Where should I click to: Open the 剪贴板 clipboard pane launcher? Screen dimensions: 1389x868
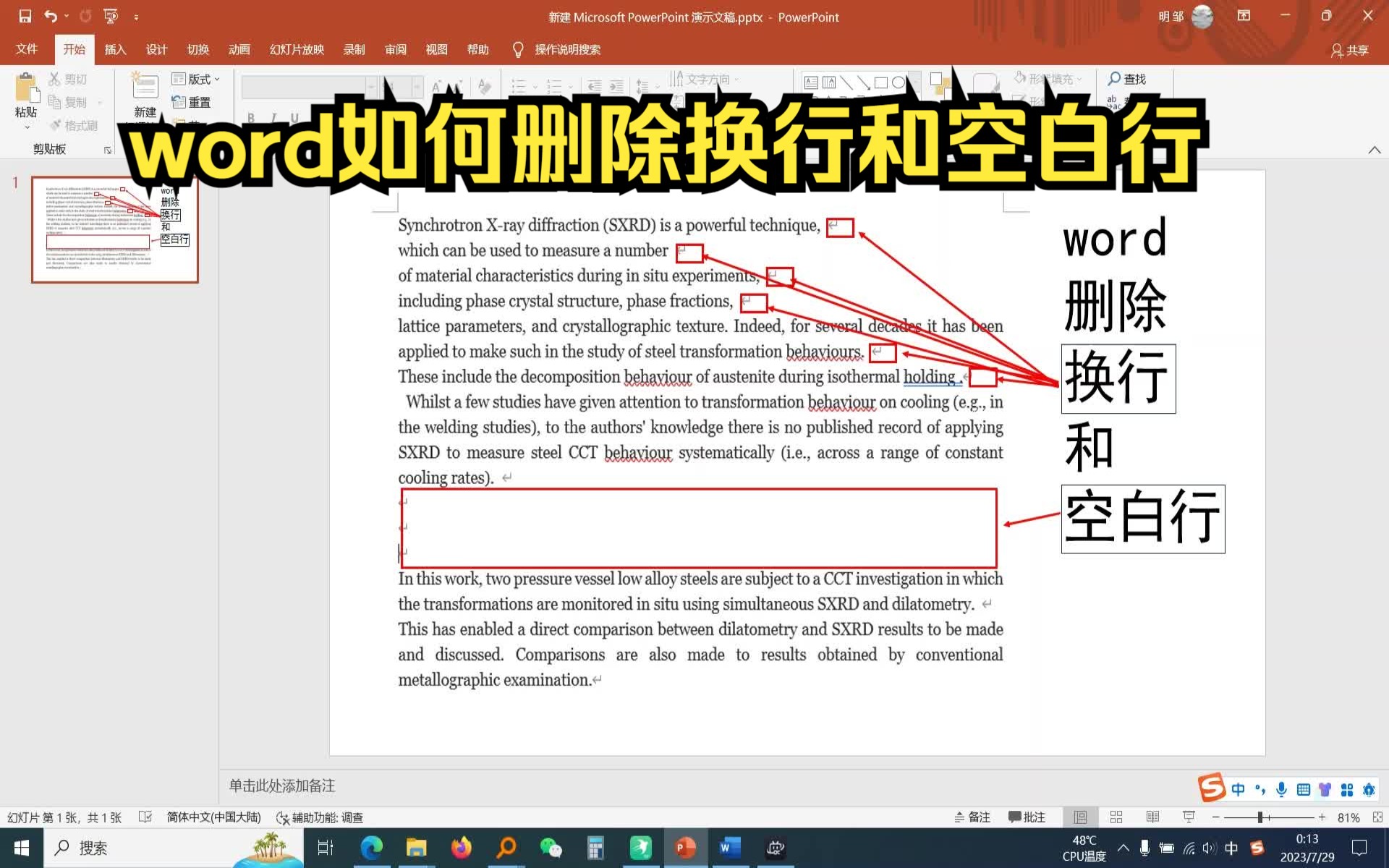coord(108,150)
